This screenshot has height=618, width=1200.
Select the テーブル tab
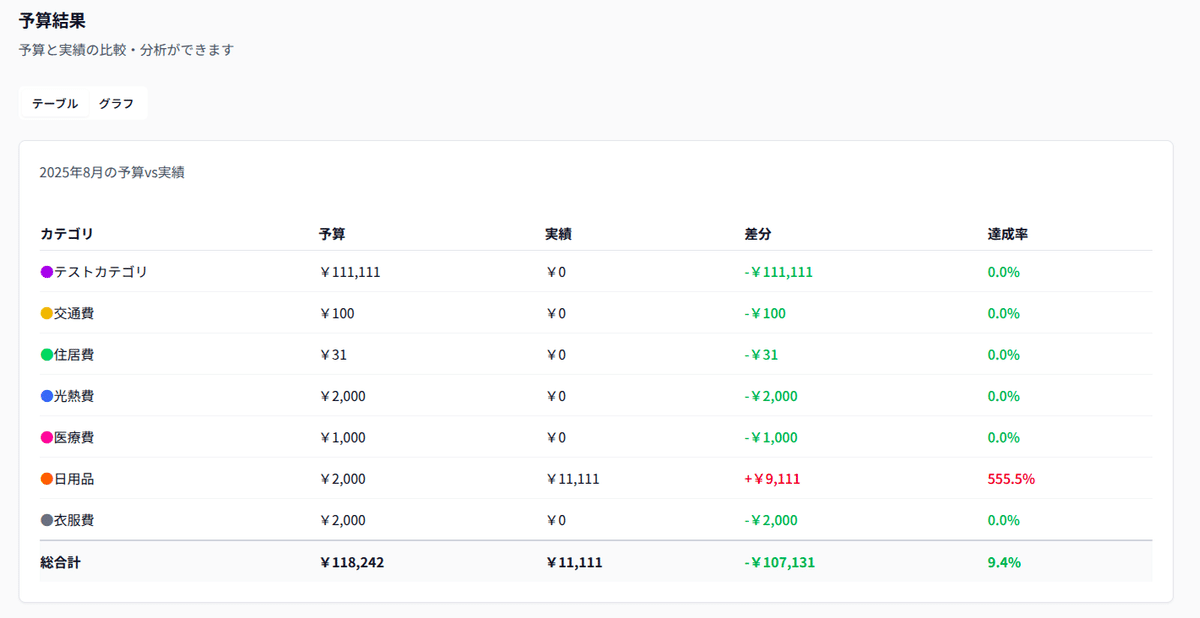tap(55, 103)
